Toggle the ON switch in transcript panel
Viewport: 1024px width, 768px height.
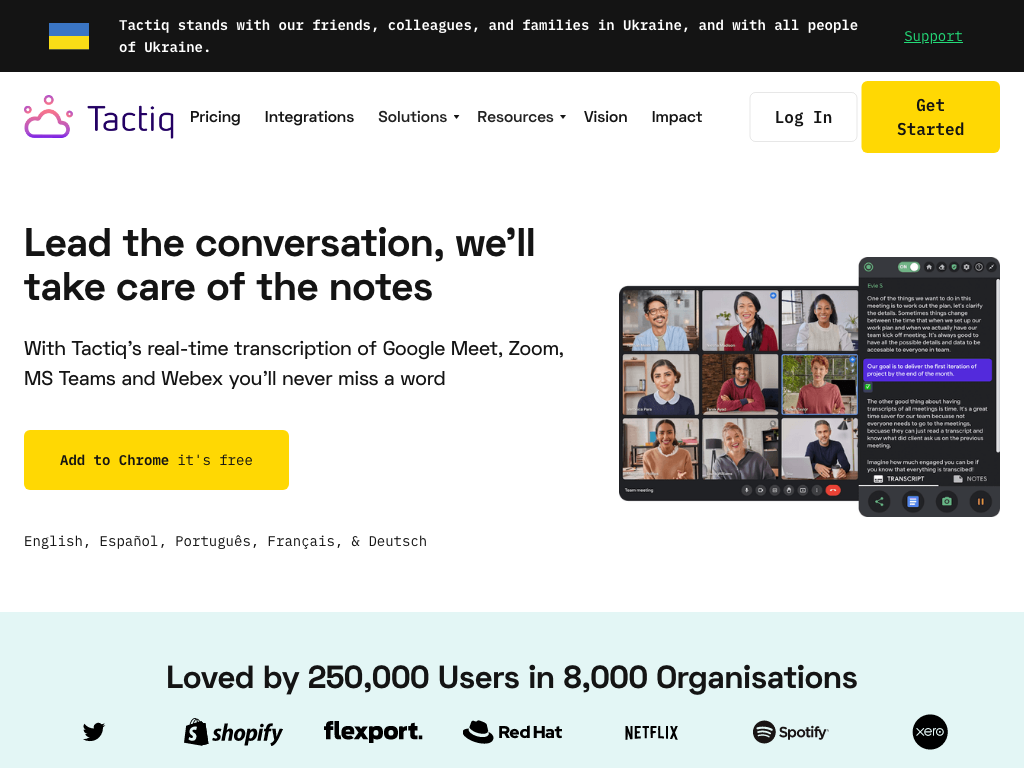click(x=908, y=266)
